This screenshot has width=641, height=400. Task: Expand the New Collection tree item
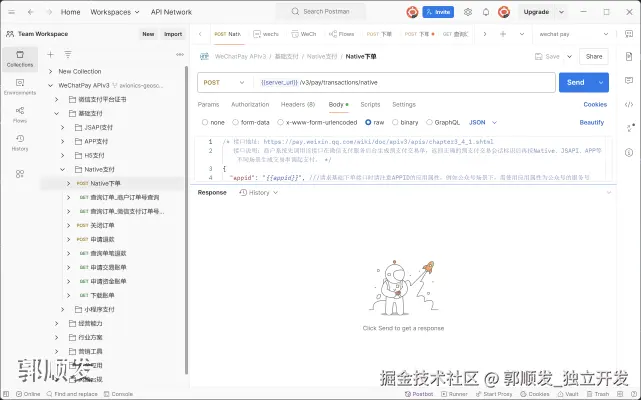(x=50, y=71)
